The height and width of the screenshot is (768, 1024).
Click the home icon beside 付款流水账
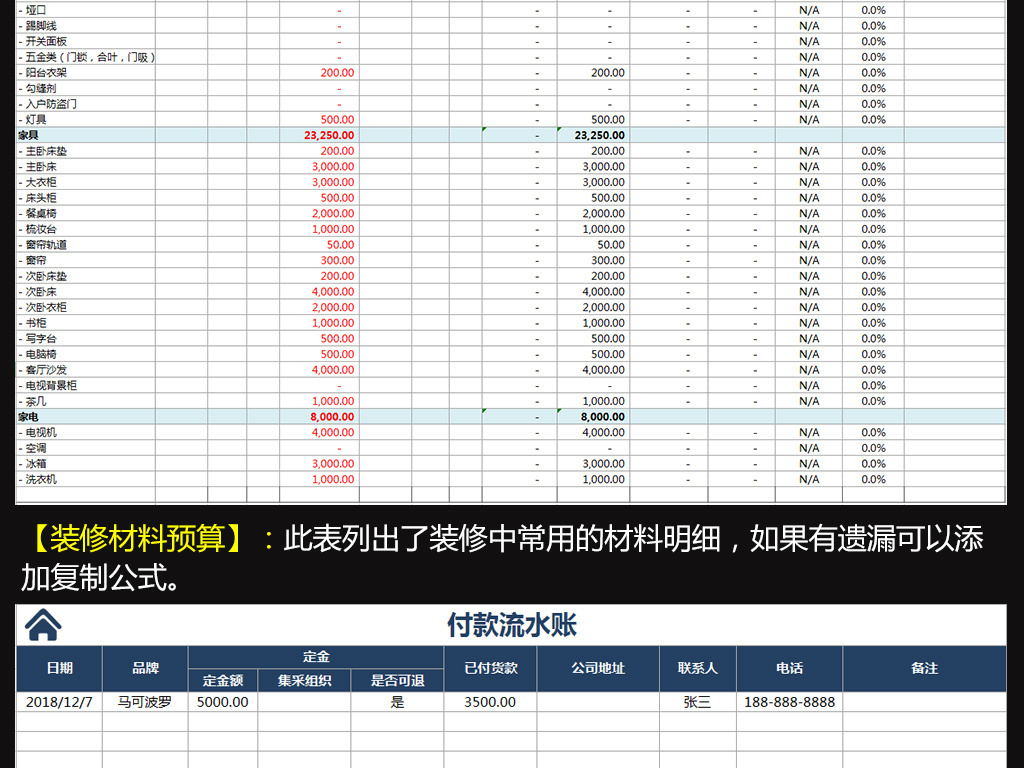coord(43,625)
